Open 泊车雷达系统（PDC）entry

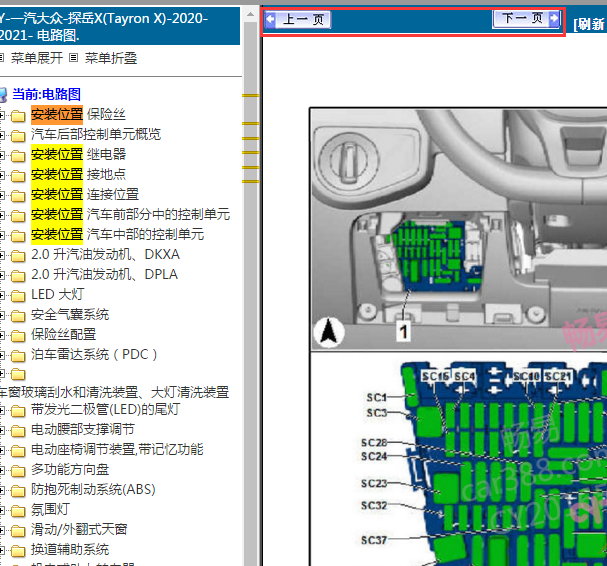click(x=94, y=354)
